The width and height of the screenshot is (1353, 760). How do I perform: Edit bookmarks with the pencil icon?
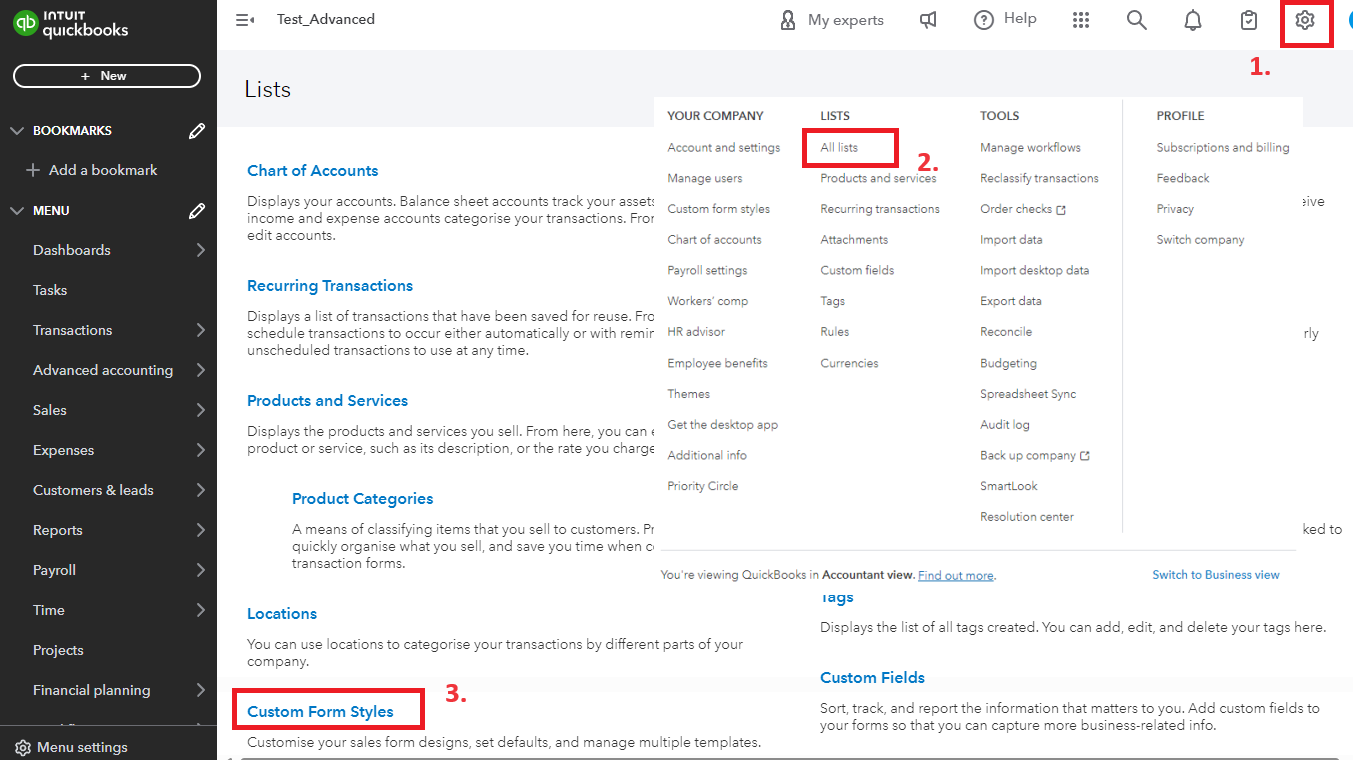(x=196, y=130)
